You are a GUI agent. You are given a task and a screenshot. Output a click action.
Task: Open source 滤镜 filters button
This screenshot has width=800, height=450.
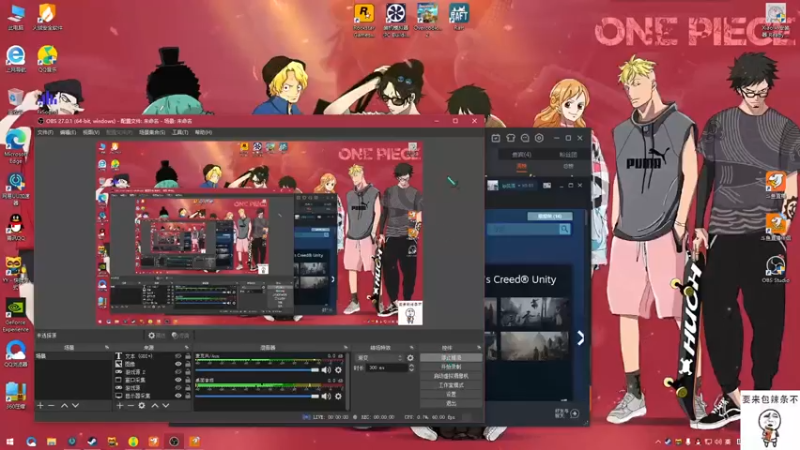pyautogui.click(x=181, y=336)
